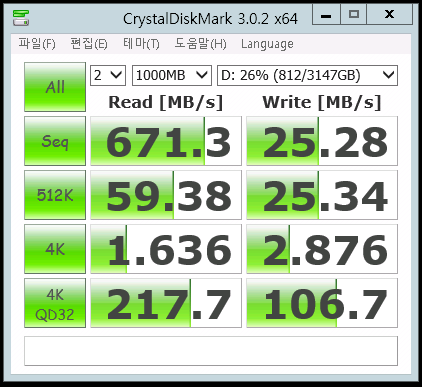Select the 4K read result 1.636
Image resolution: width=422 pixels, height=387 pixels.
pyautogui.click(x=166, y=249)
